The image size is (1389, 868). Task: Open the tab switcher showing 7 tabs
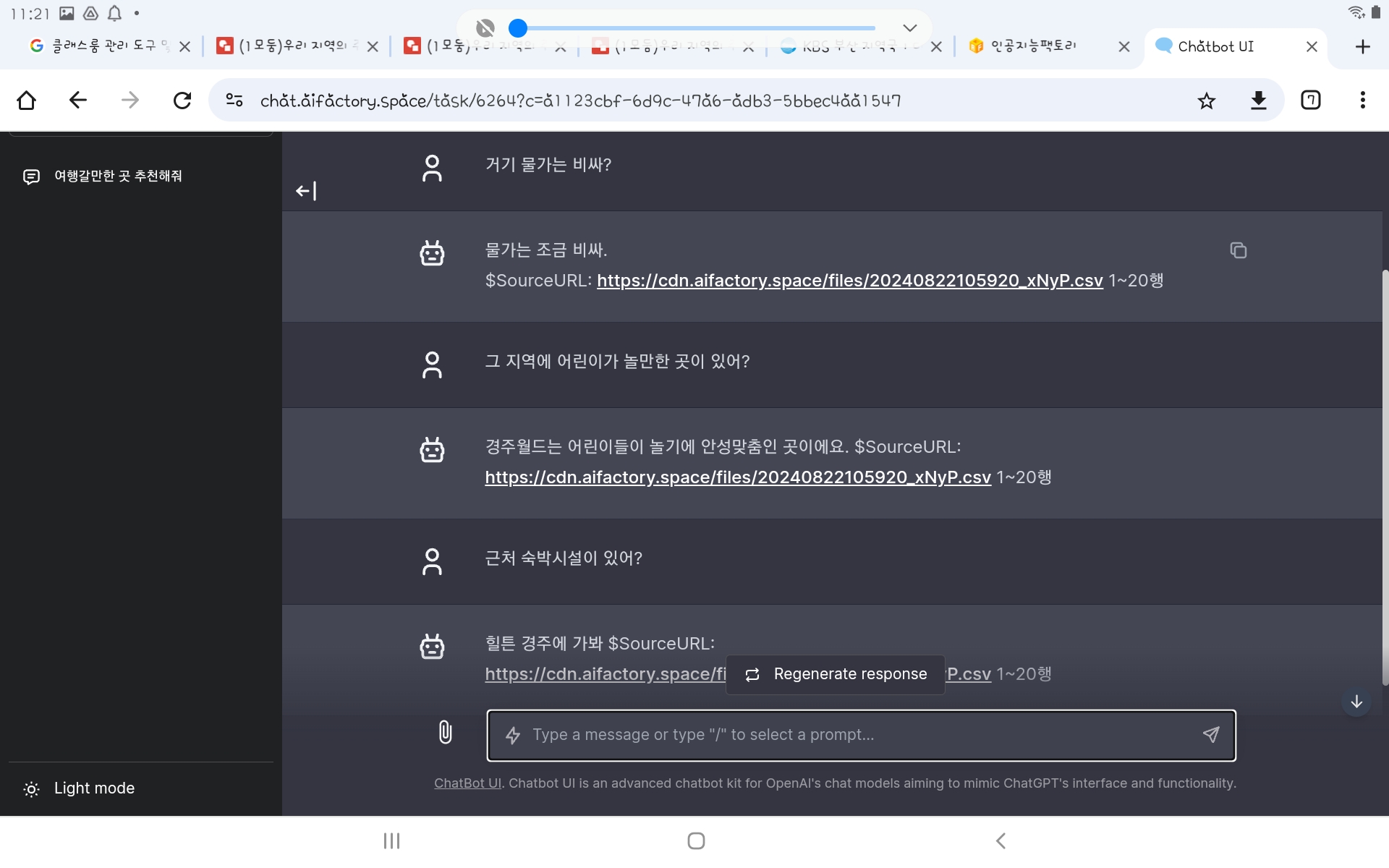[x=1310, y=101]
